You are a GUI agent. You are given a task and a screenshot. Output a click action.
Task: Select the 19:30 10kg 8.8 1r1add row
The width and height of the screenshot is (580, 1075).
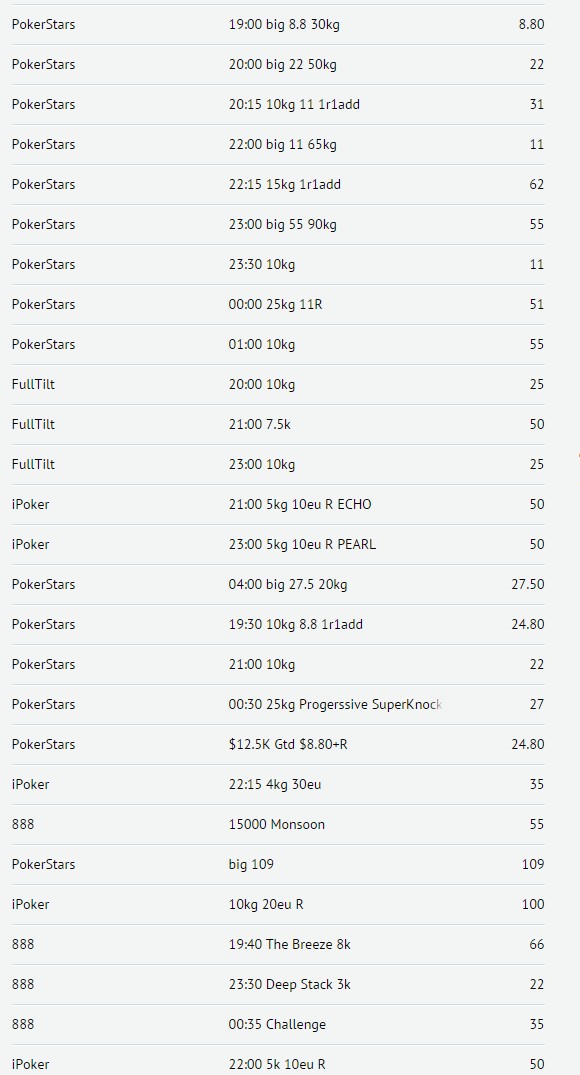278,625
